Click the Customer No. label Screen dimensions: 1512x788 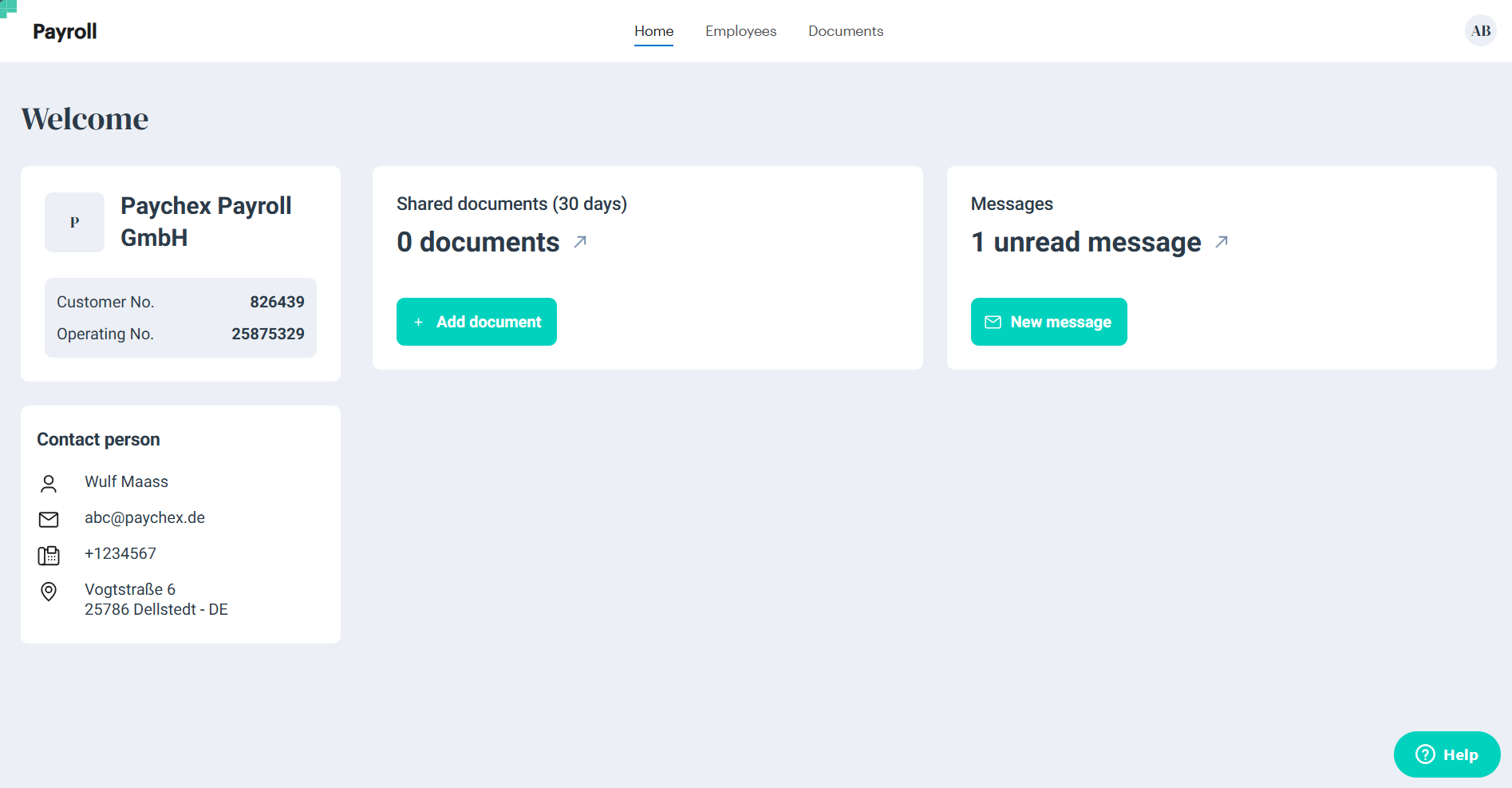105,302
